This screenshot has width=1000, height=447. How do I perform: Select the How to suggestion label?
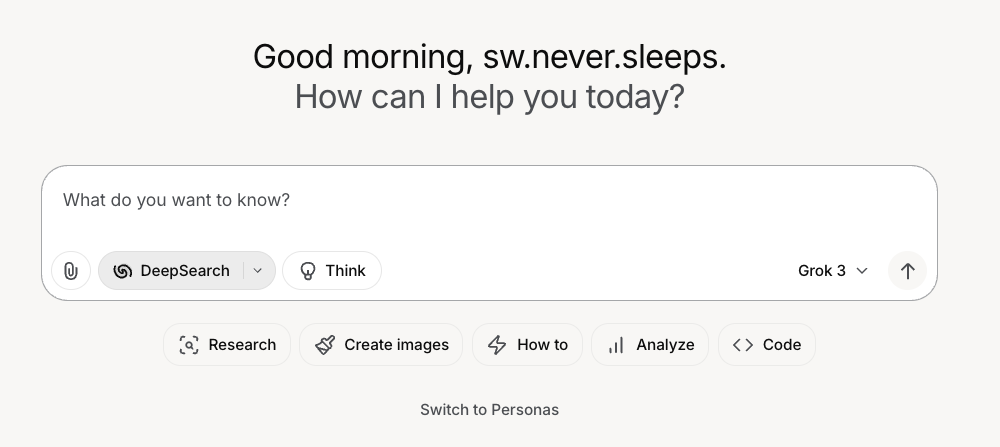pos(542,345)
